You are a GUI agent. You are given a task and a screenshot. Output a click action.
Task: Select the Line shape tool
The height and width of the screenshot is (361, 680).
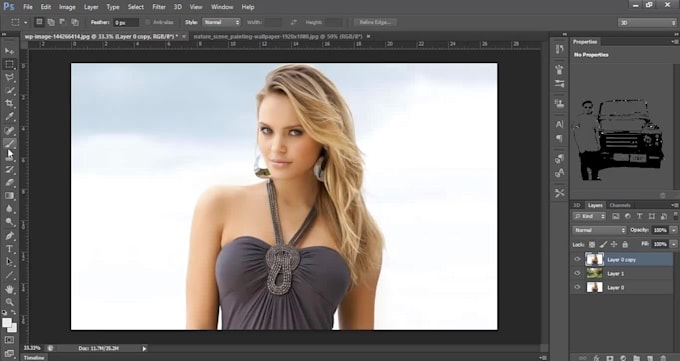click(x=10, y=275)
